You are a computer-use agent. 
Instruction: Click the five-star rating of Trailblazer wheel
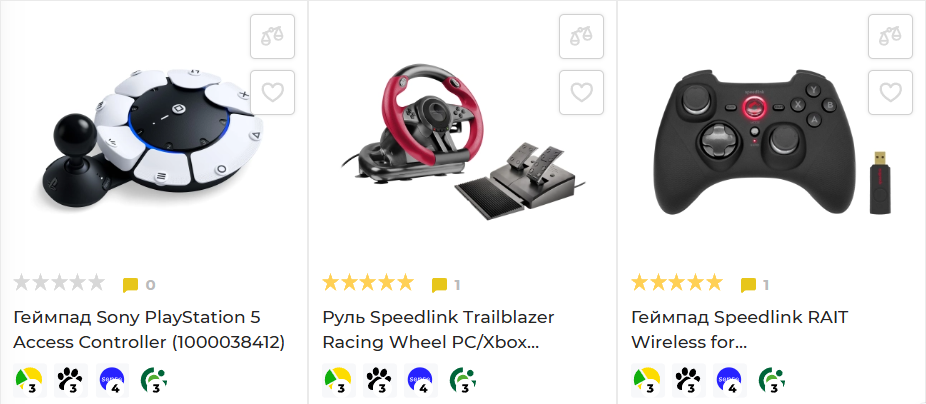click(368, 283)
